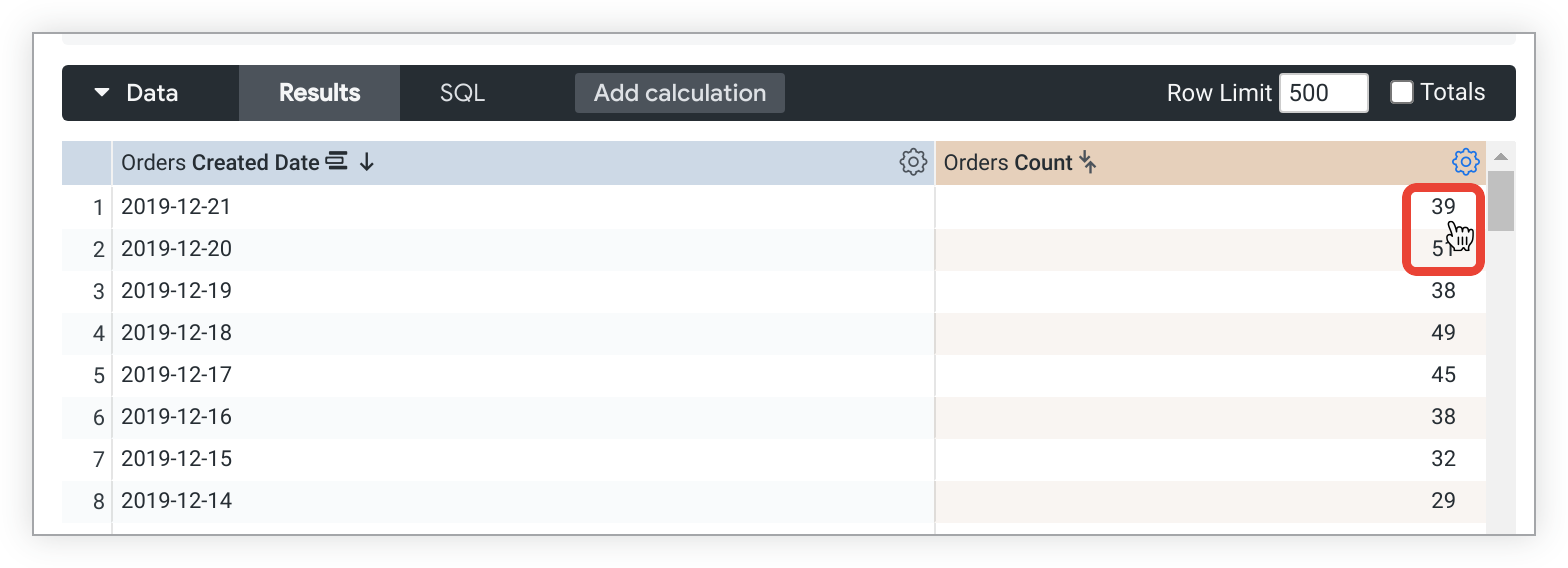This screenshot has width=1568, height=568.
Task: Click the results table scrollbar thumb
Action: (1500, 200)
